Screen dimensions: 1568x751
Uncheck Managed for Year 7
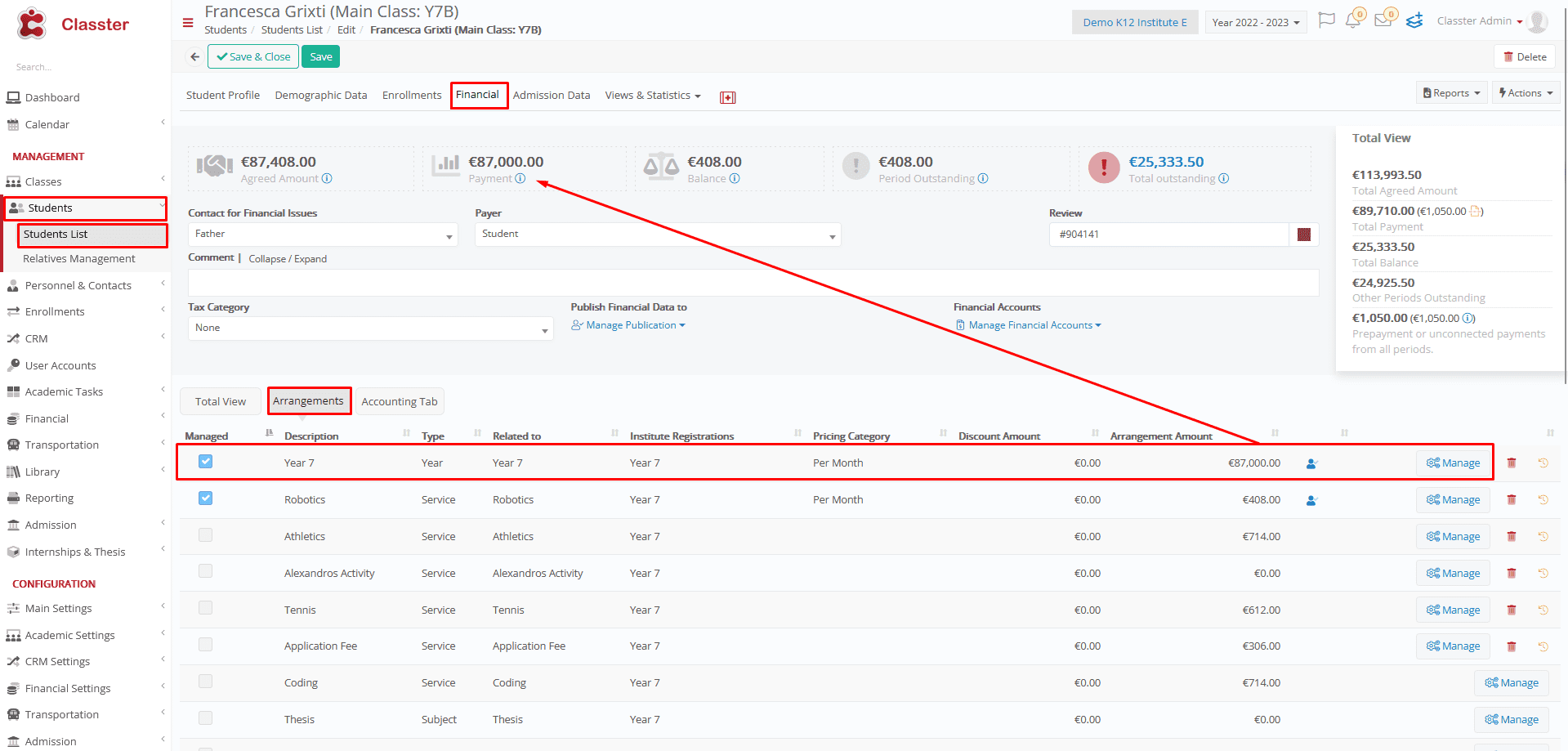tap(206, 462)
